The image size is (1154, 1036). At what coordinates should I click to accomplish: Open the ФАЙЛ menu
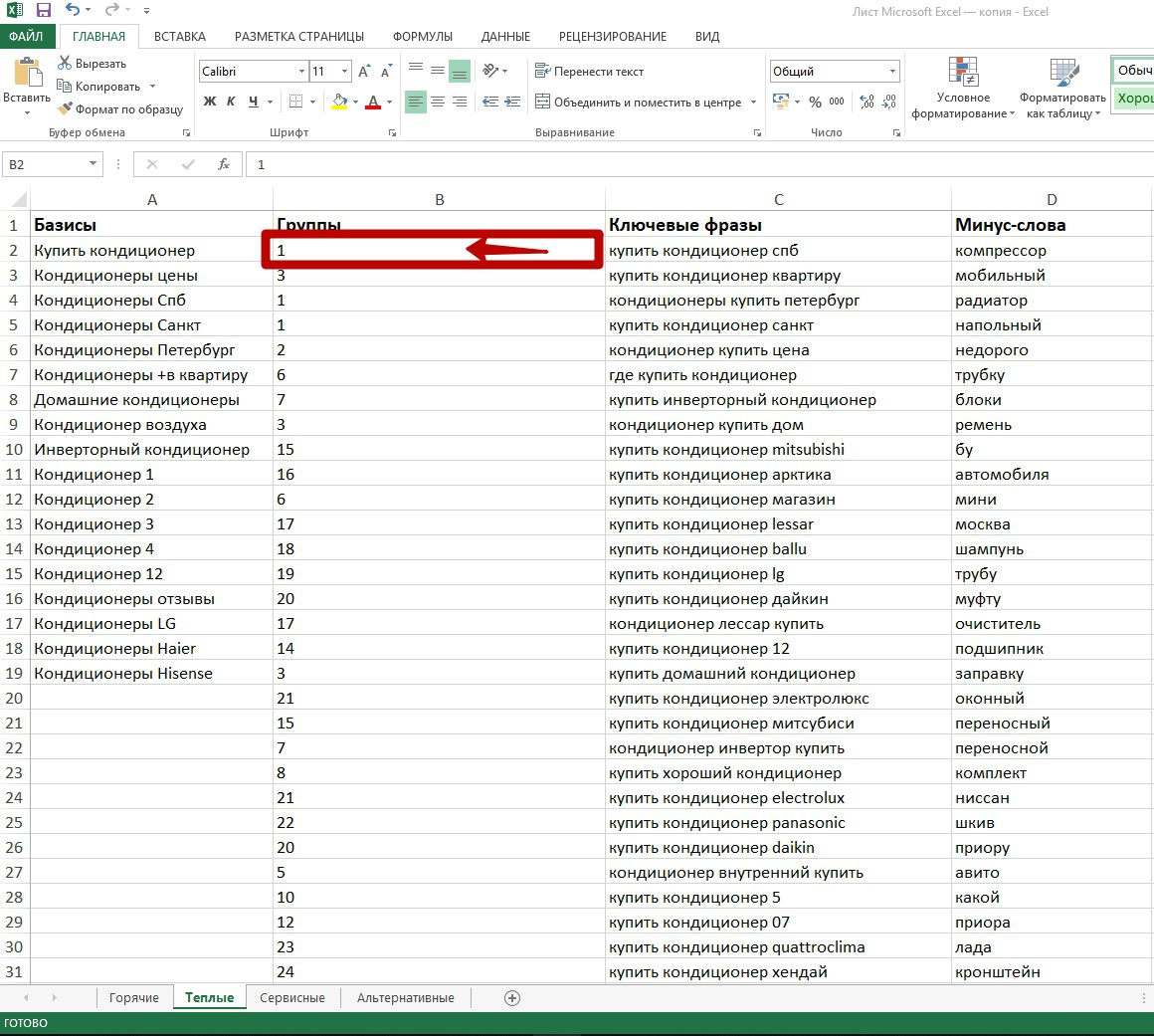coord(26,36)
